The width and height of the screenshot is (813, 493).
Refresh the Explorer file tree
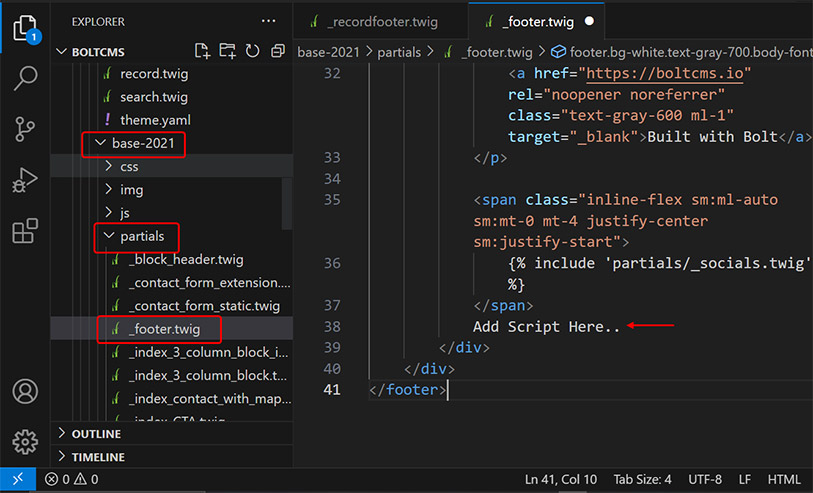(253, 51)
